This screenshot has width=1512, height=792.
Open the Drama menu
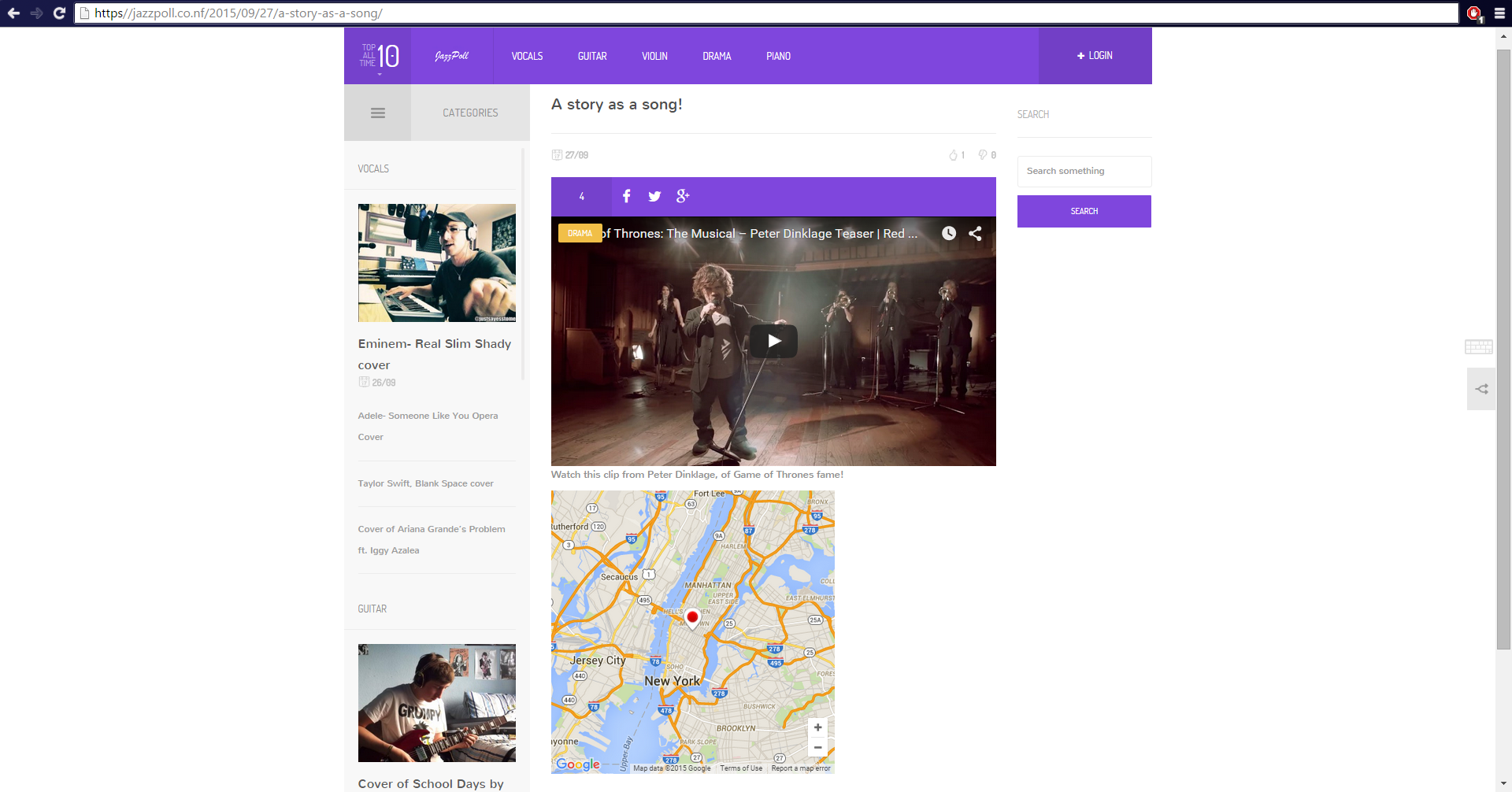click(x=717, y=57)
